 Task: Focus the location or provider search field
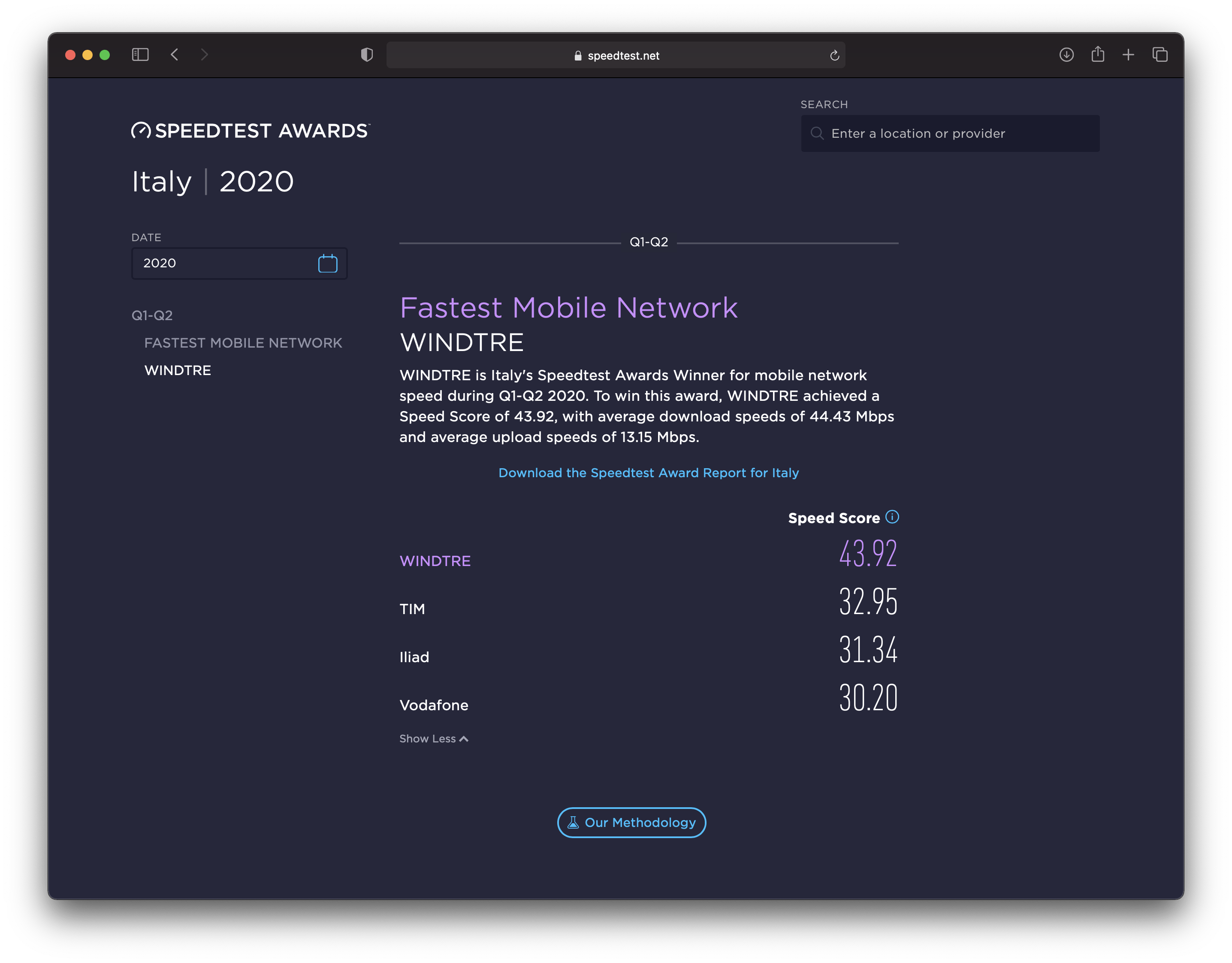(950, 134)
